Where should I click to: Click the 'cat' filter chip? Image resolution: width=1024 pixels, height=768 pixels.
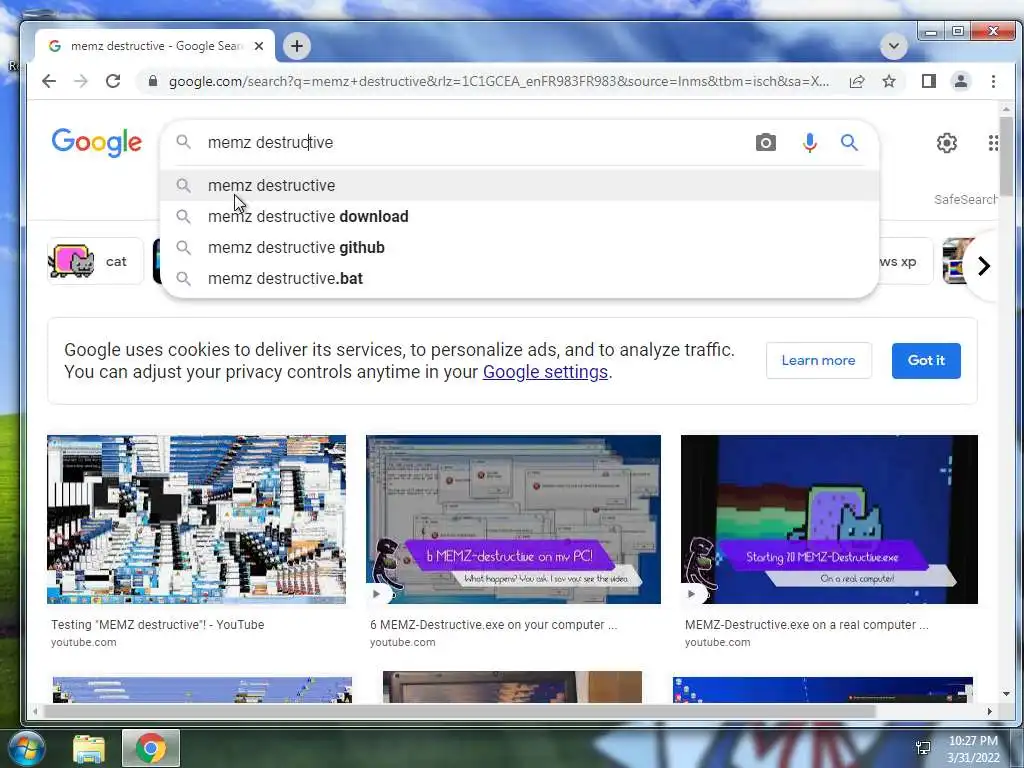(95, 261)
